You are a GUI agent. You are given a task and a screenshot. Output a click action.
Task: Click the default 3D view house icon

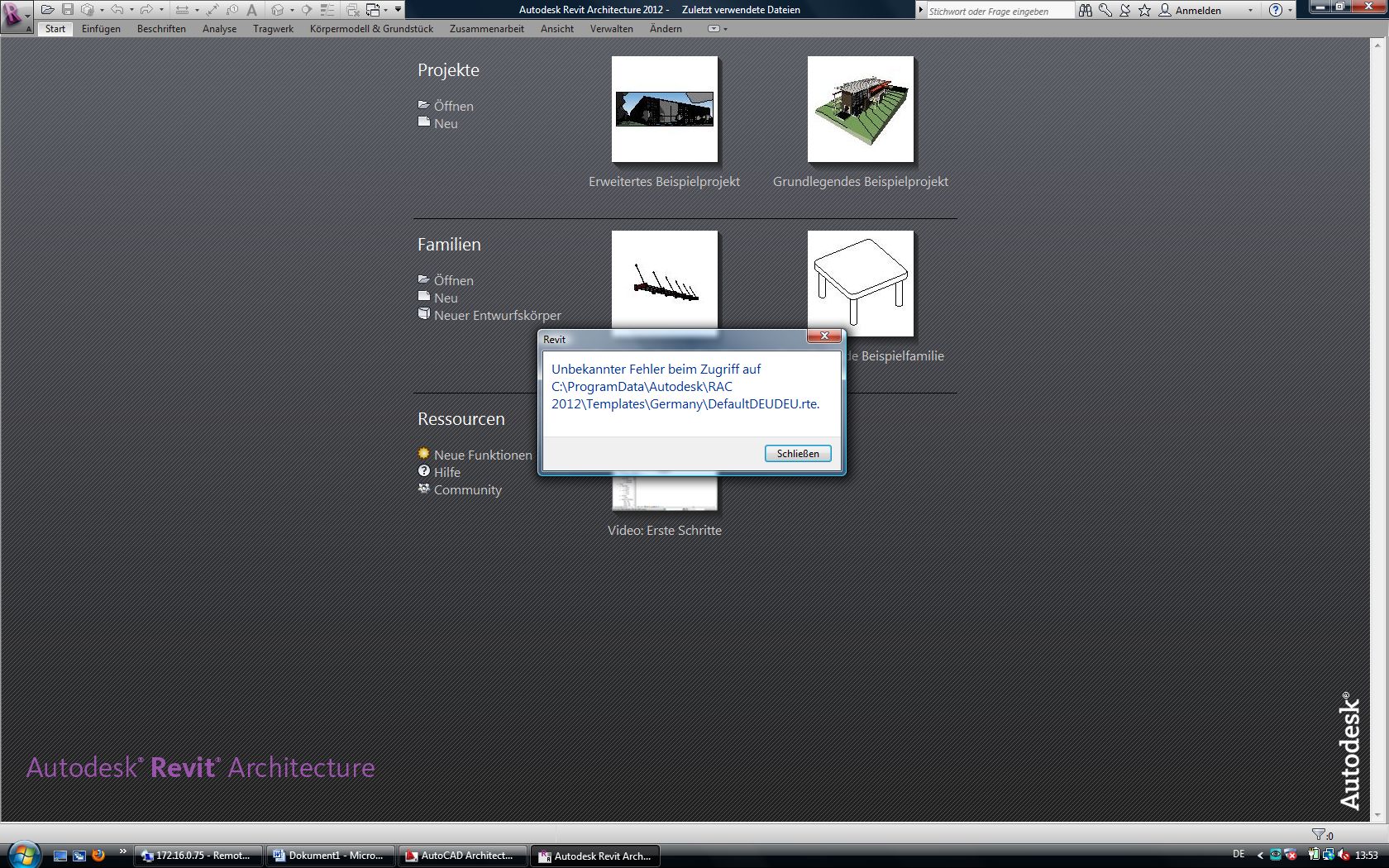coord(277,10)
